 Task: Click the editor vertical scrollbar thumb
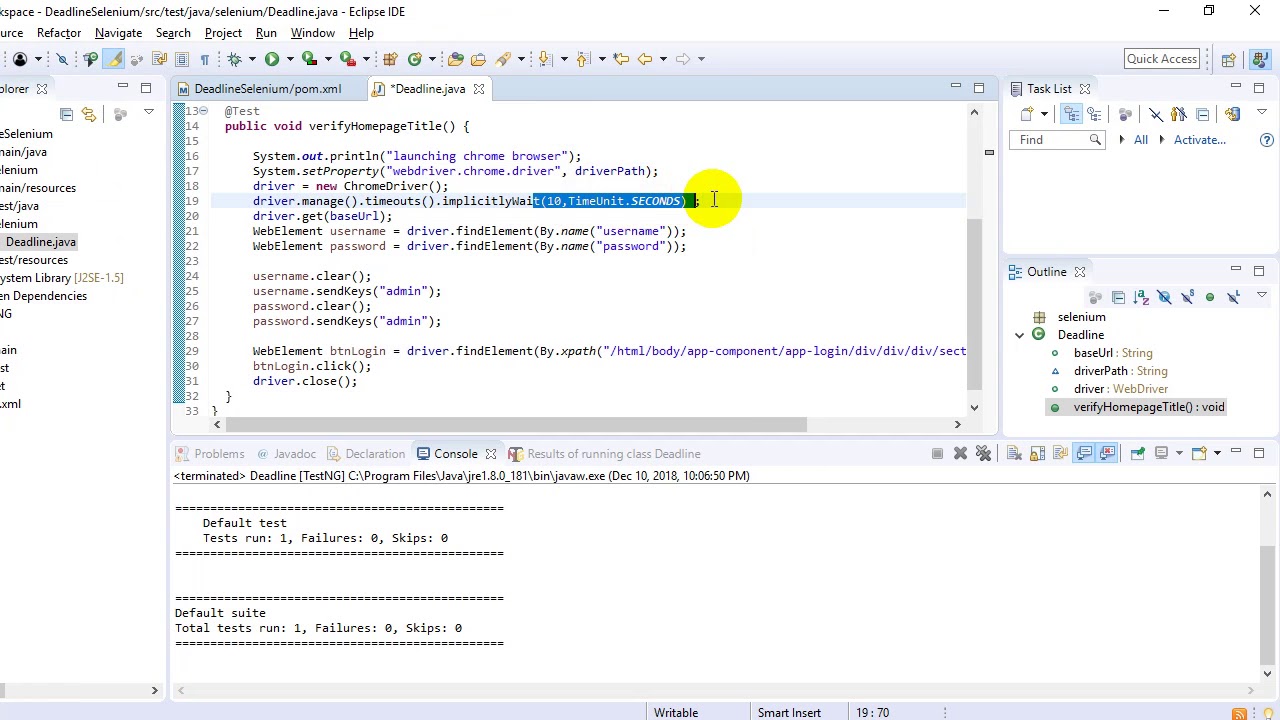coord(974,303)
